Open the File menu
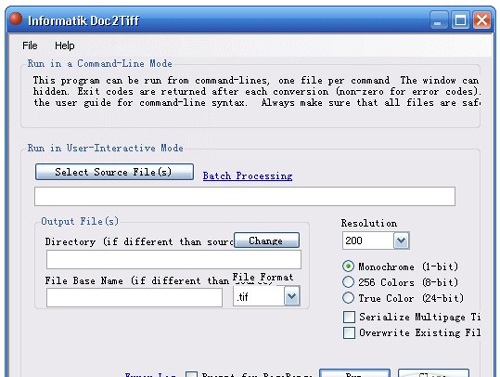This screenshot has height=377, width=500. pyautogui.click(x=30, y=45)
